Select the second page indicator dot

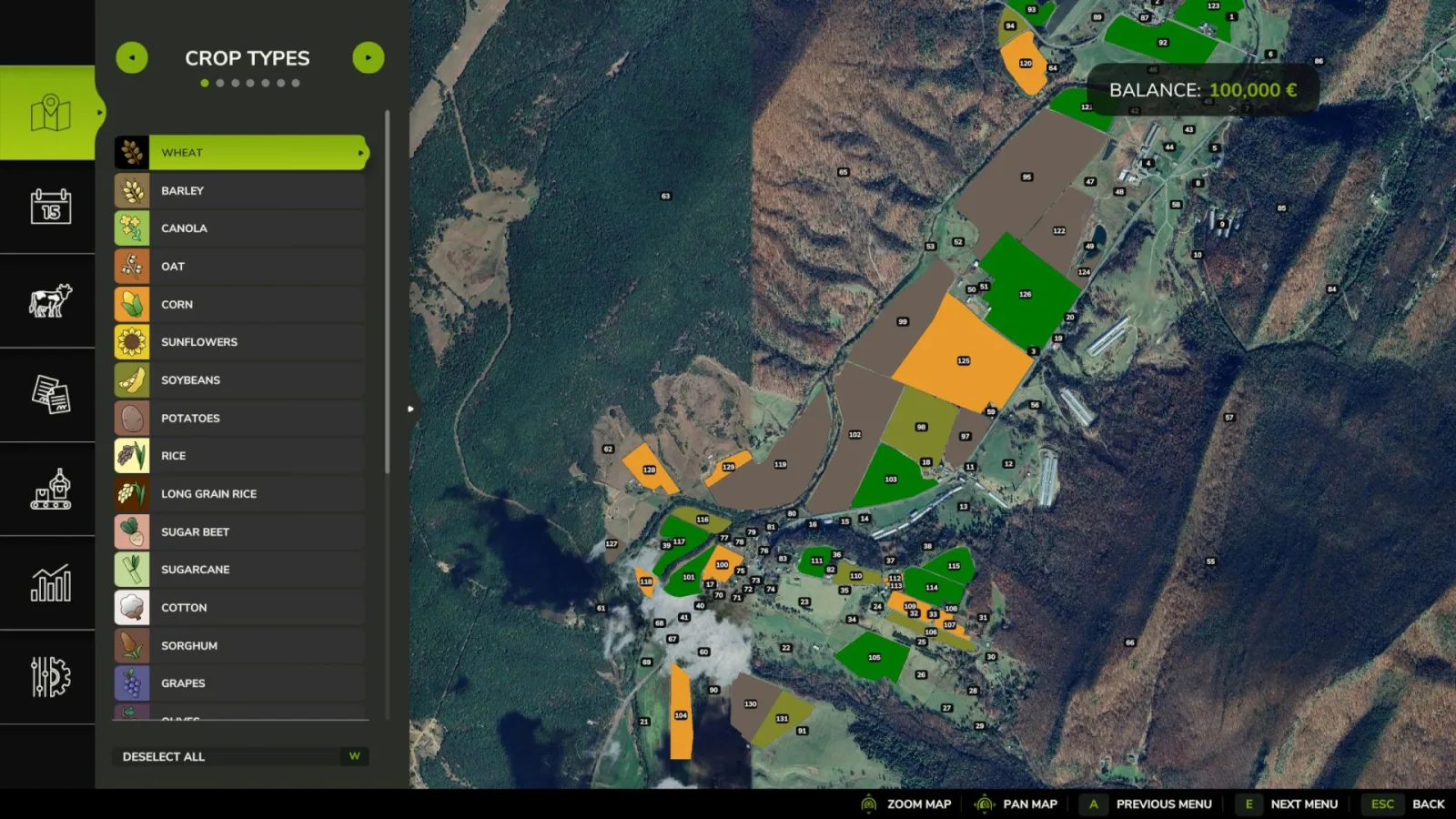tap(220, 83)
